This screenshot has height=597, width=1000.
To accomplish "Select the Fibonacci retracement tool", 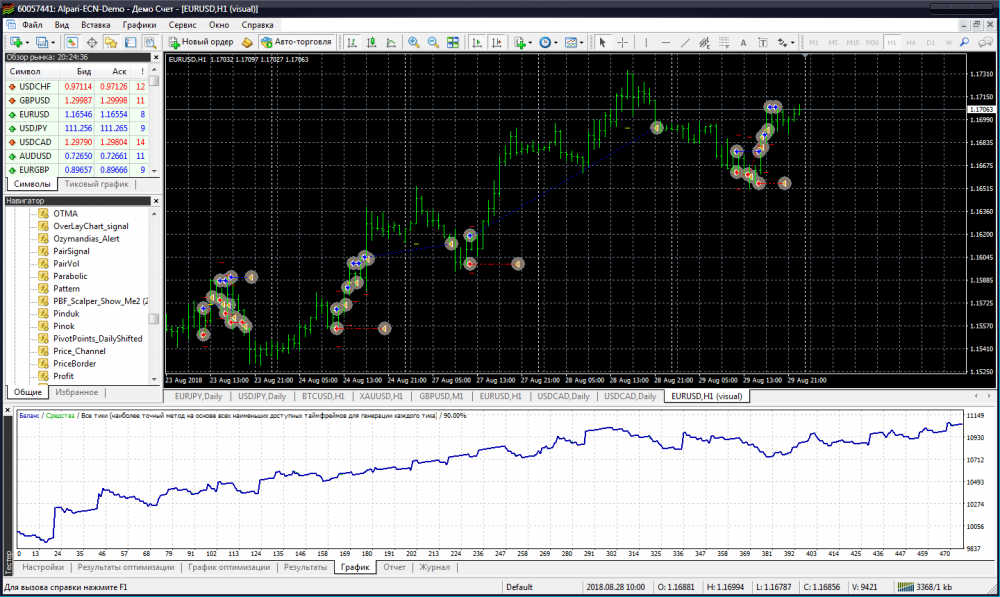I will 724,42.
